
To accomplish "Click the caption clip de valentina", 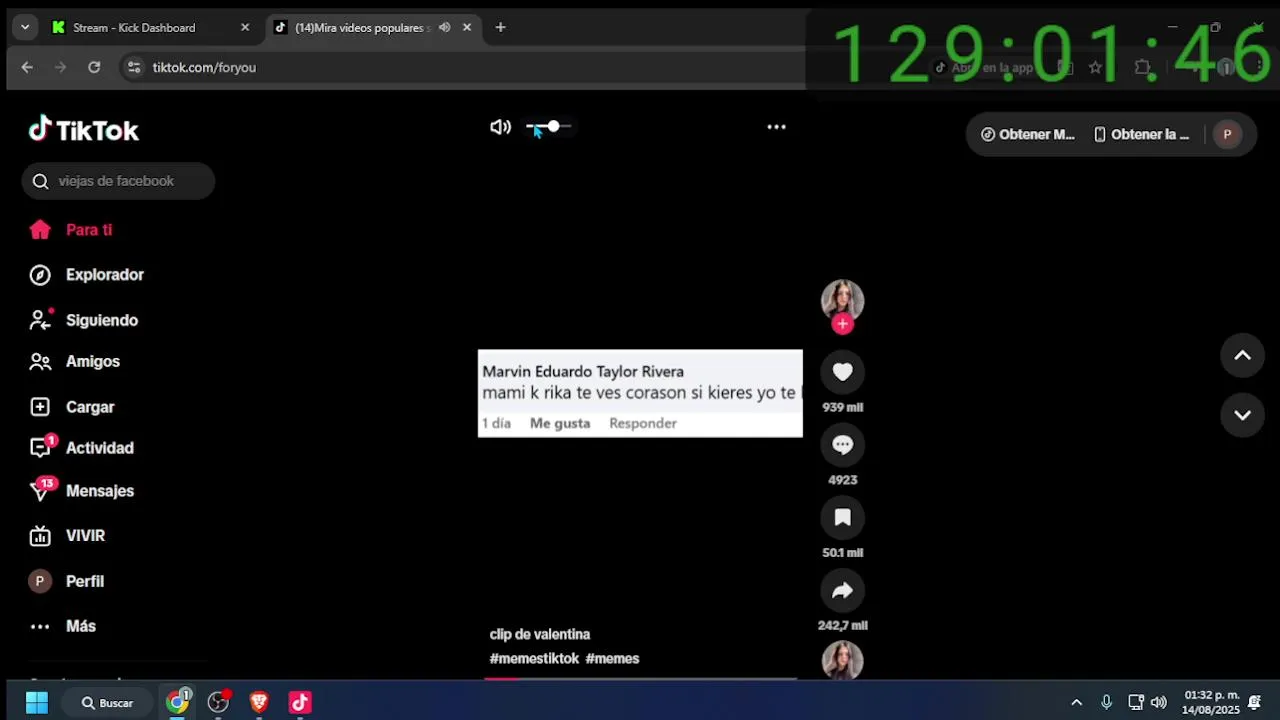I will point(540,635).
